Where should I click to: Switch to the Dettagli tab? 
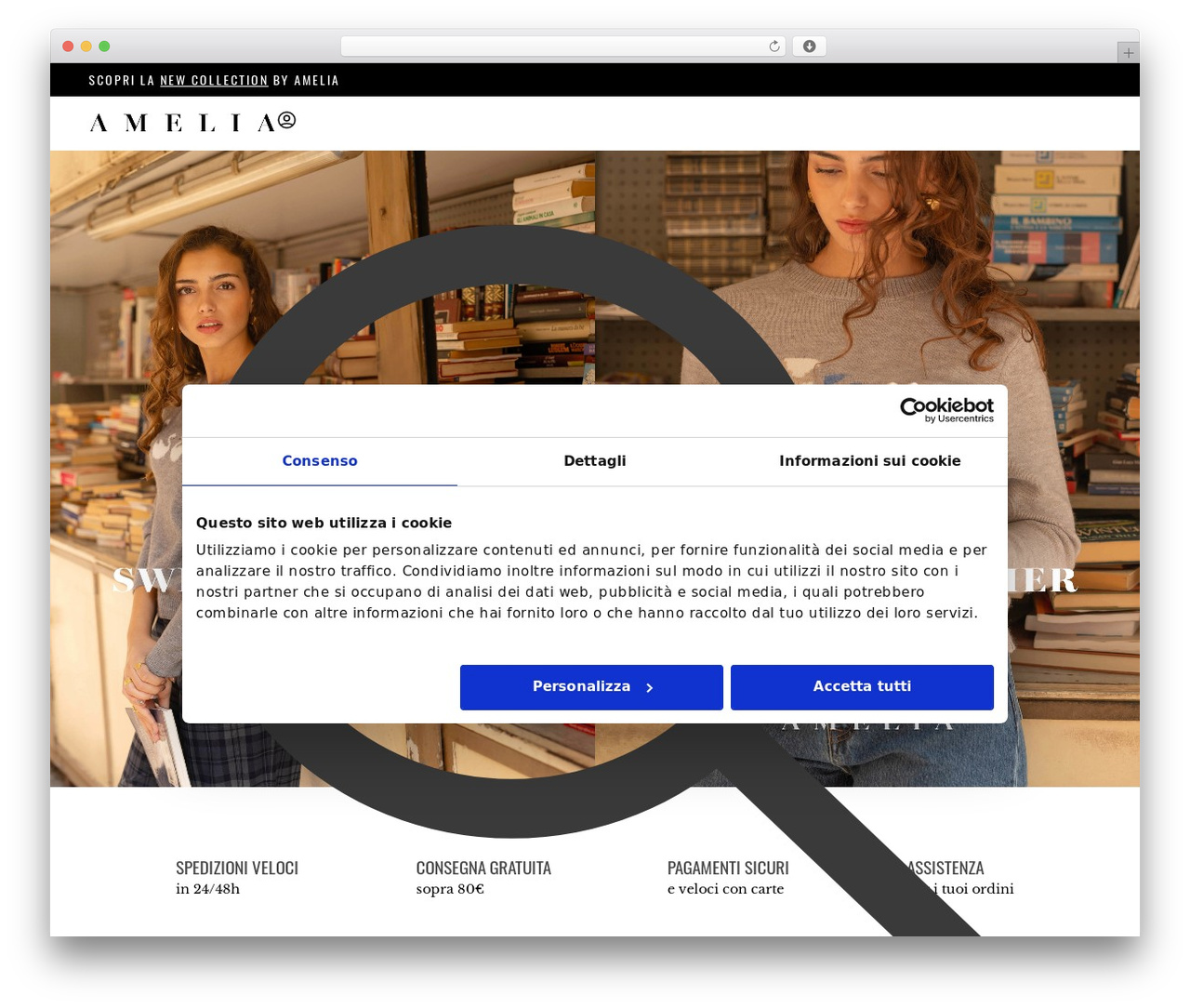pyautogui.click(x=595, y=461)
